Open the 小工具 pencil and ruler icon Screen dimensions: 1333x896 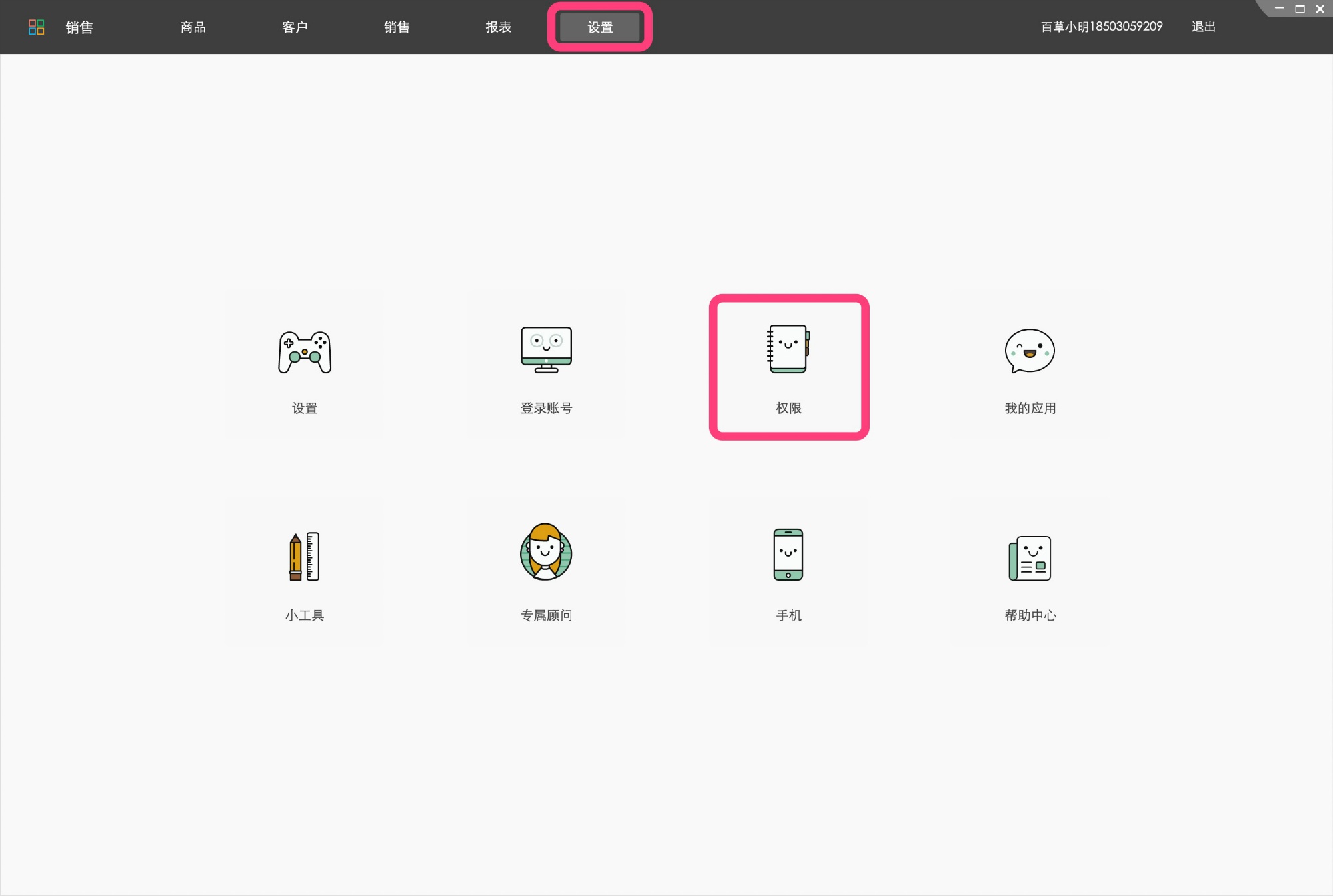coord(305,571)
